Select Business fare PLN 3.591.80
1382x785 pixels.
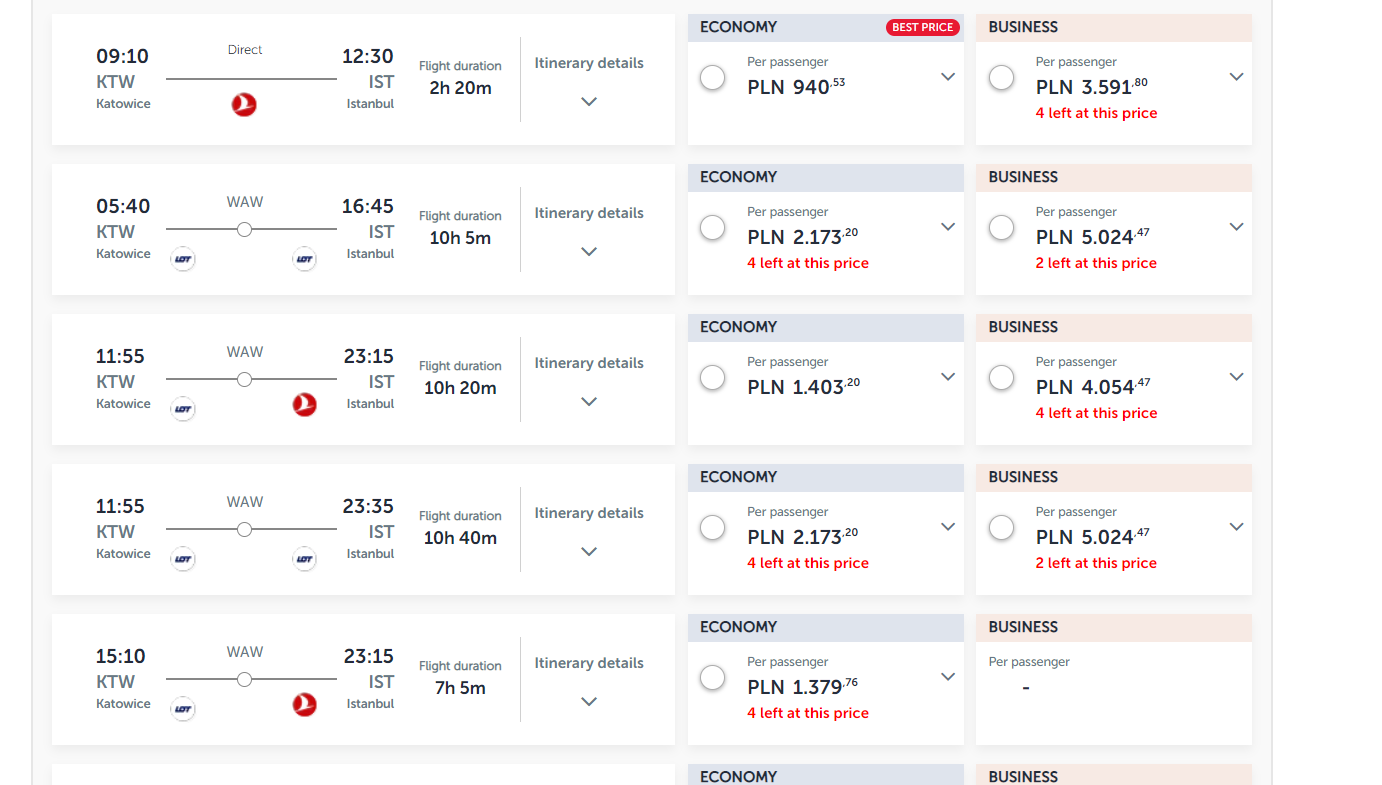(1001, 78)
